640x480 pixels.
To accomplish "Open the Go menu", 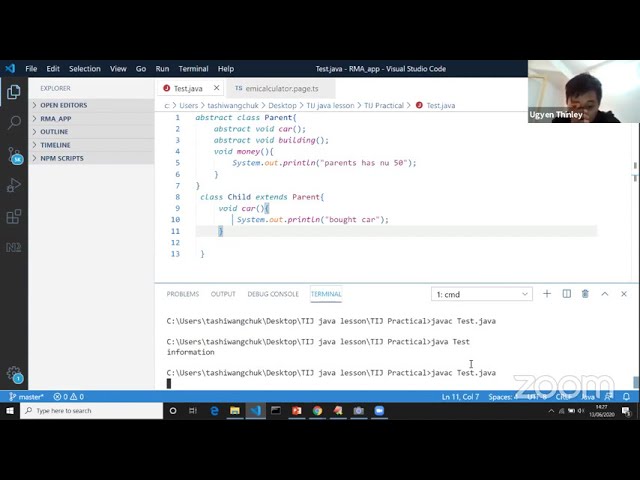I will pyautogui.click(x=141, y=69).
